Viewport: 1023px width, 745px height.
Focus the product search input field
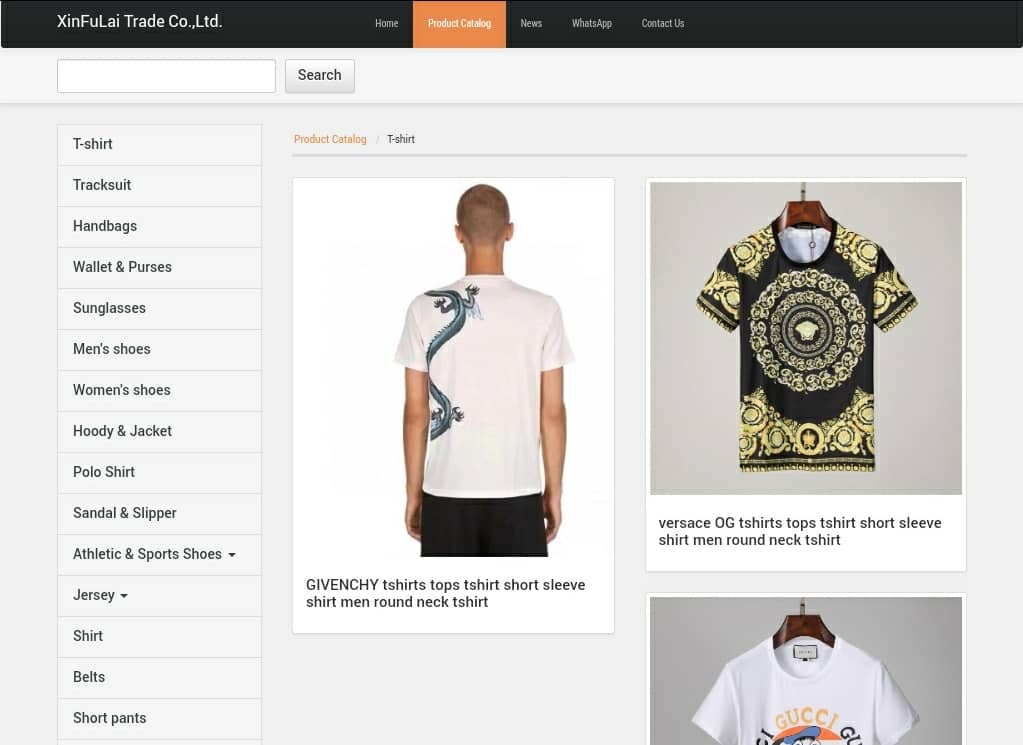pyautogui.click(x=166, y=76)
